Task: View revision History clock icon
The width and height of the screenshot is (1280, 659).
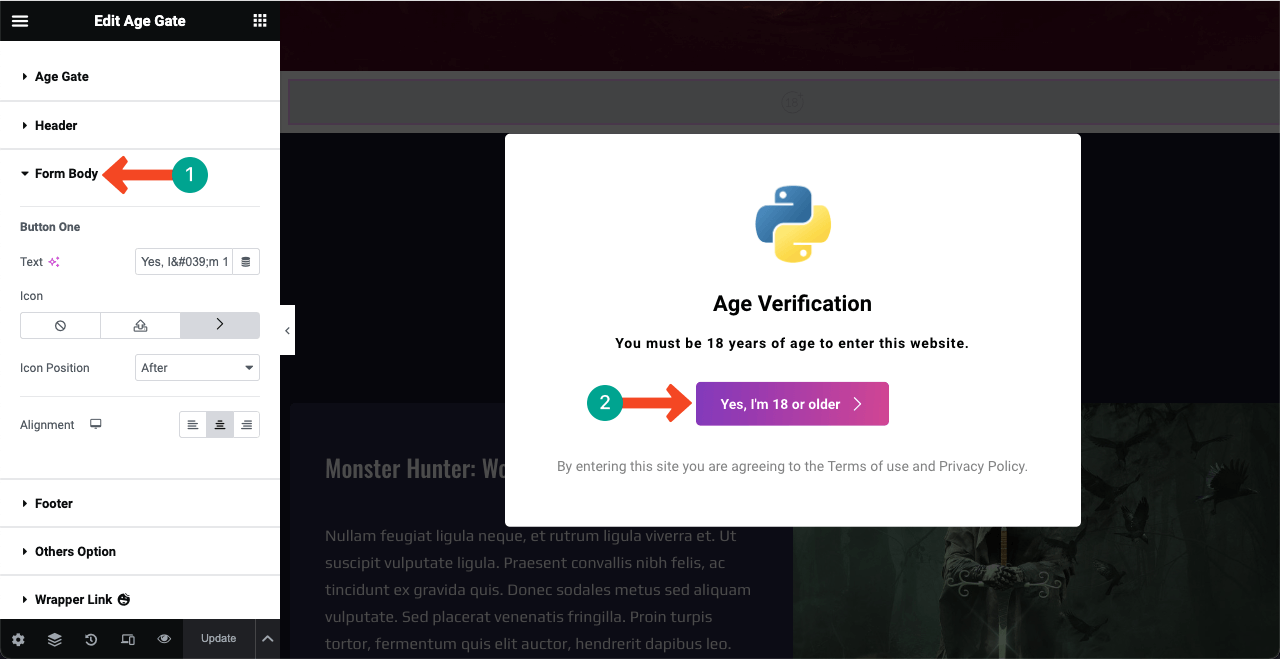Action: pyautogui.click(x=91, y=638)
